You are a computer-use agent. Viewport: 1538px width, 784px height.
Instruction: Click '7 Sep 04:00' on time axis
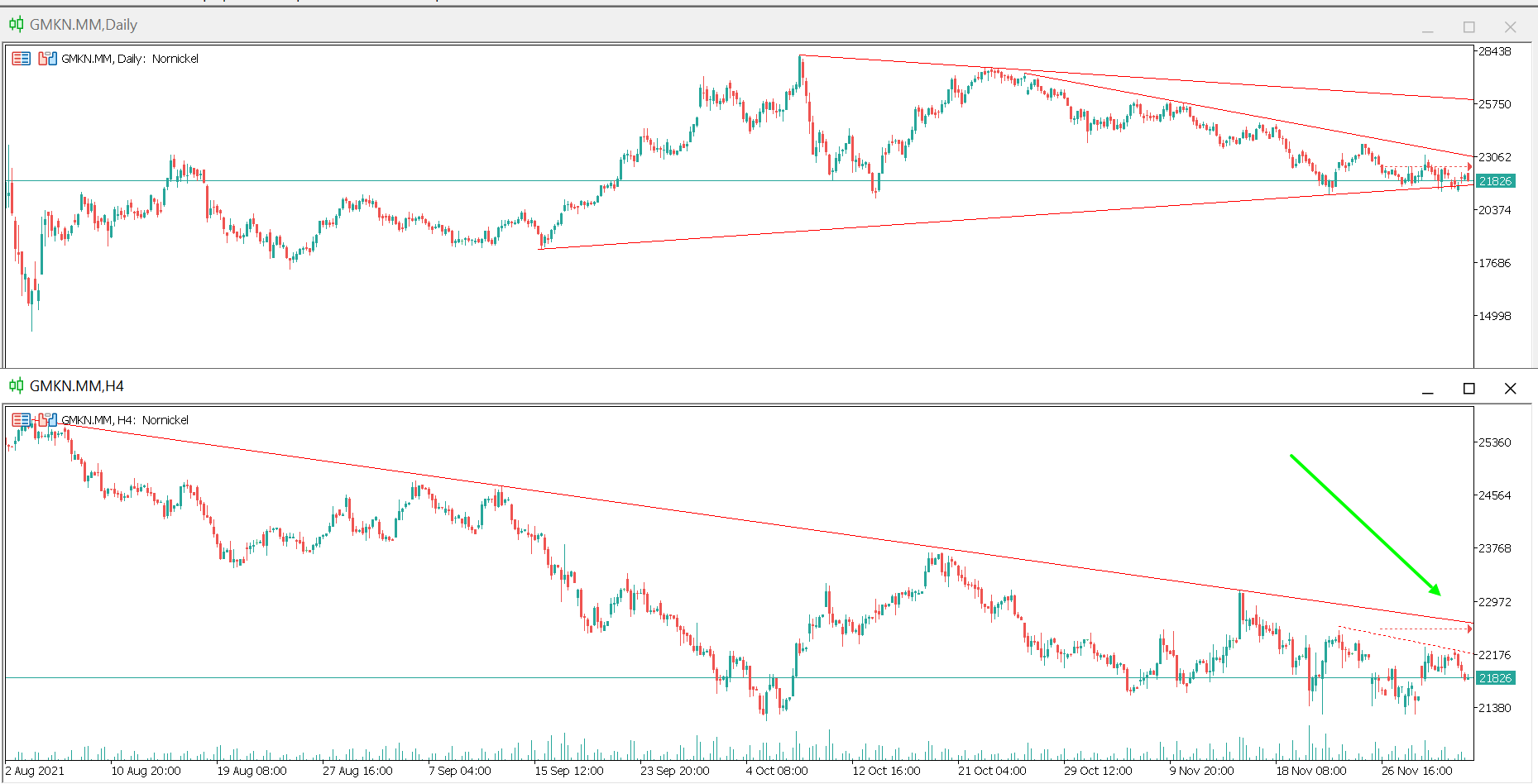point(460,771)
